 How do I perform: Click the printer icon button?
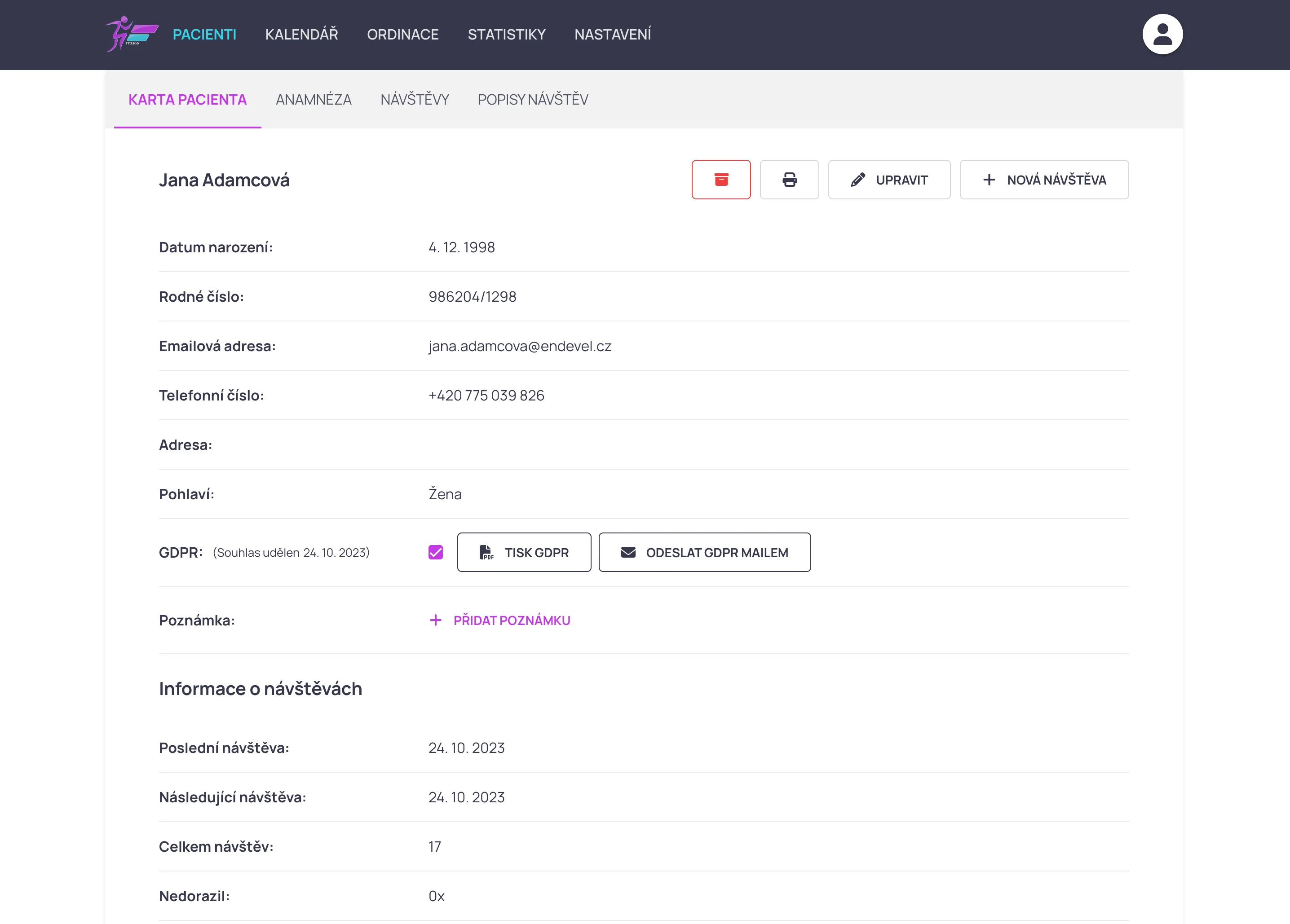[789, 180]
